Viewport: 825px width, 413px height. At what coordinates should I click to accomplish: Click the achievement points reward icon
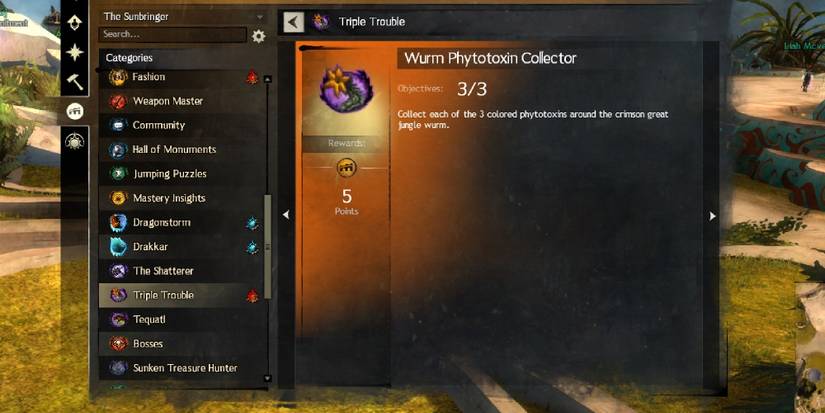(x=346, y=168)
